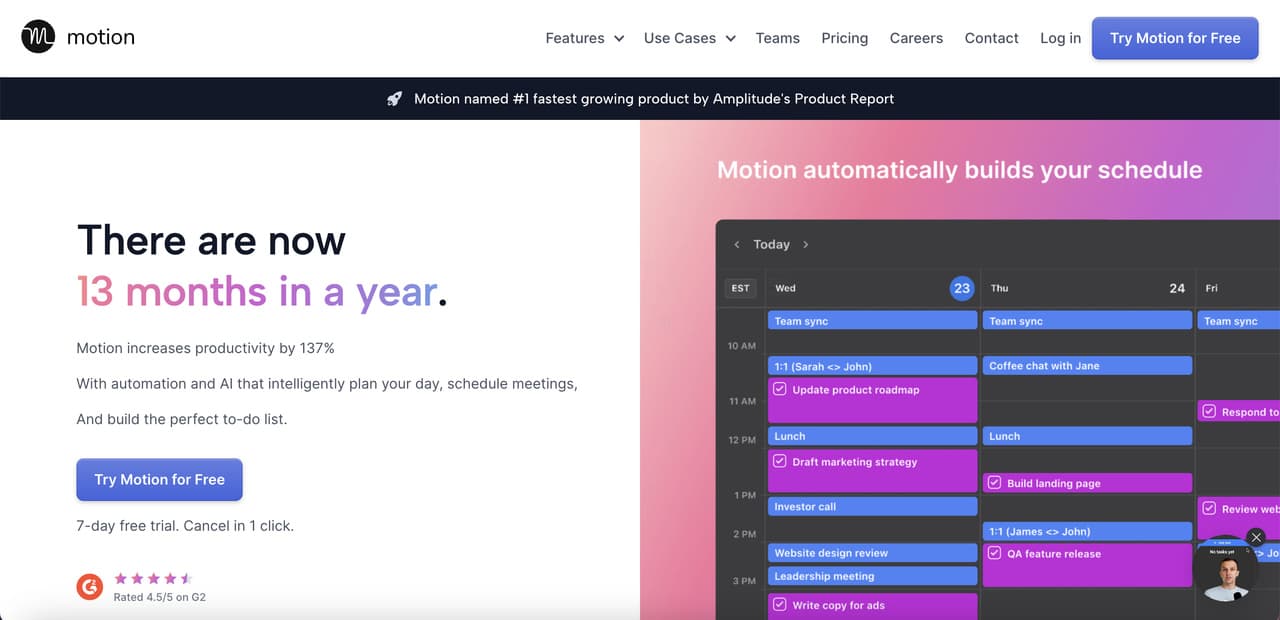Click Rated 4.5/5 on G2 text
The height and width of the screenshot is (620, 1280).
160,597
